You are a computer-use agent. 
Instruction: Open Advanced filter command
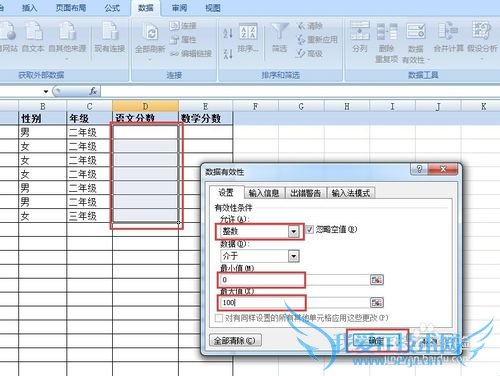coord(310,53)
